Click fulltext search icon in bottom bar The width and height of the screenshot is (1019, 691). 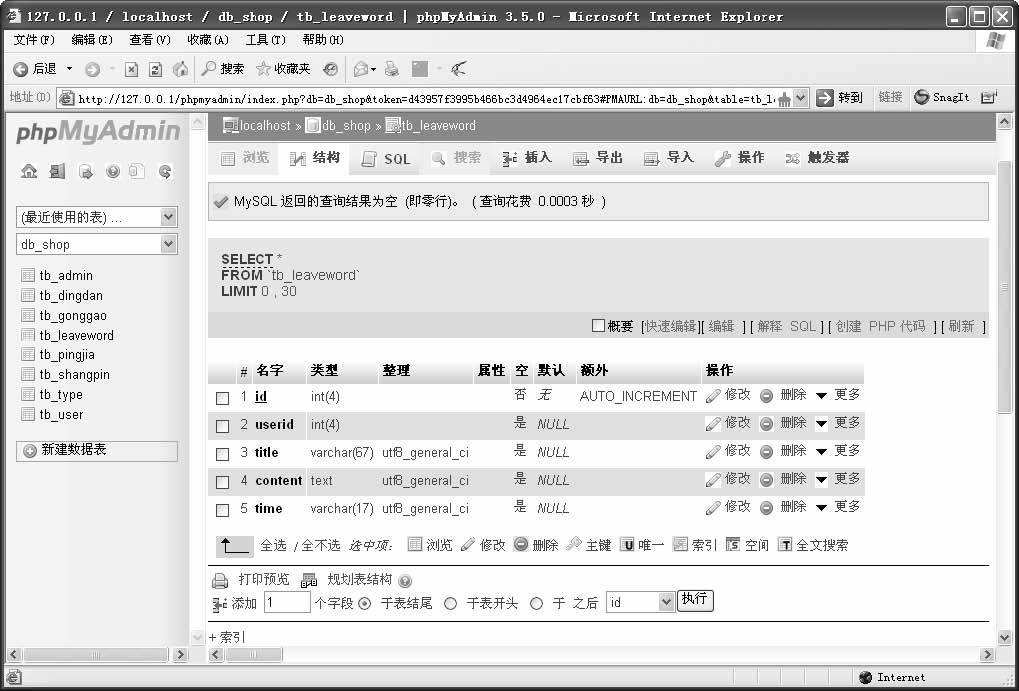[x=785, y=544]
